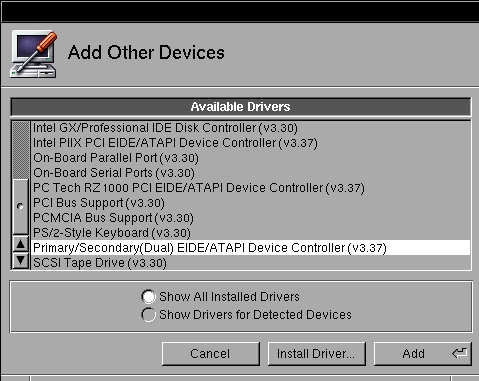479x381 pixels.
Task: Click the Add button
Action: (422, 353)
